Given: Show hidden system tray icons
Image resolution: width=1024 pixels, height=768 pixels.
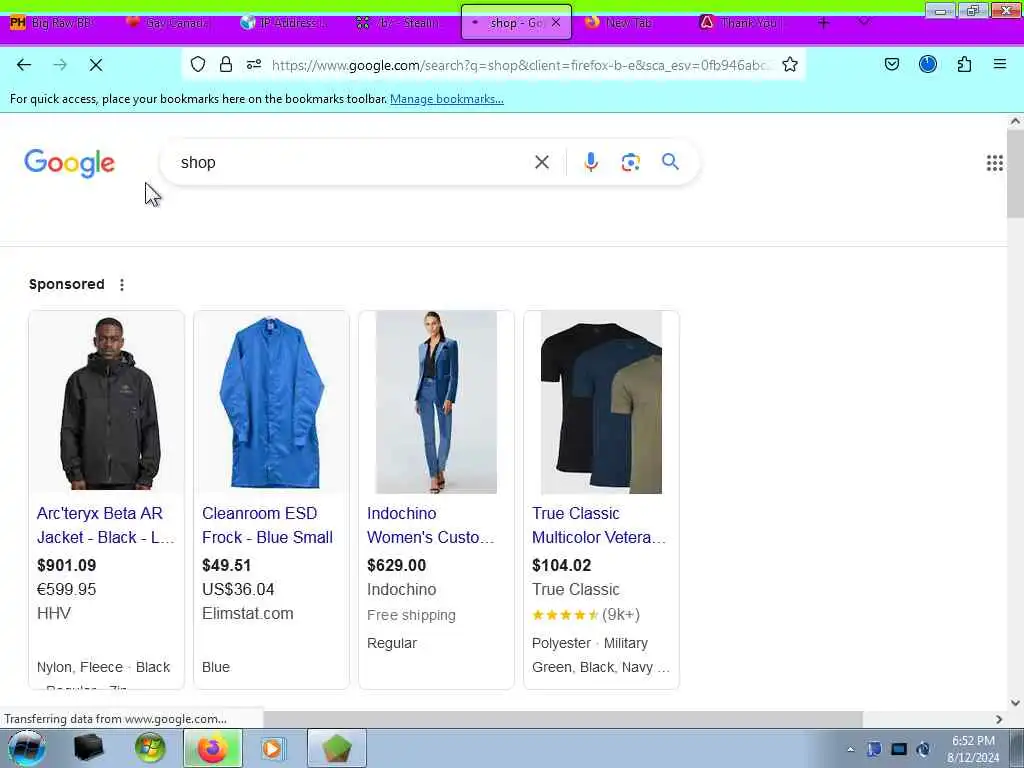Looking at the screenshot, I should point(850,749).
